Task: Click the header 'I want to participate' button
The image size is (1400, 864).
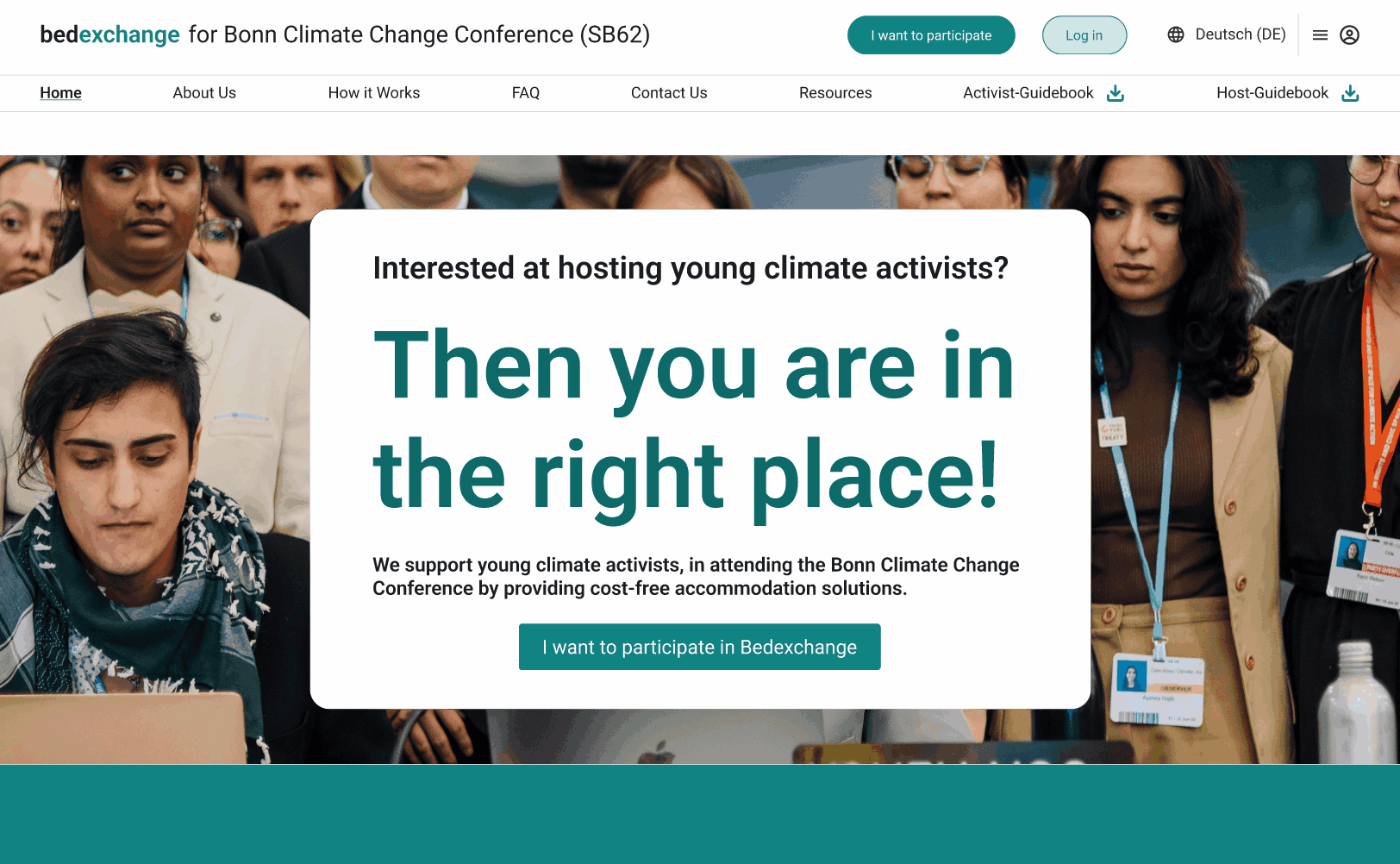Action: [x=931, y=35]
